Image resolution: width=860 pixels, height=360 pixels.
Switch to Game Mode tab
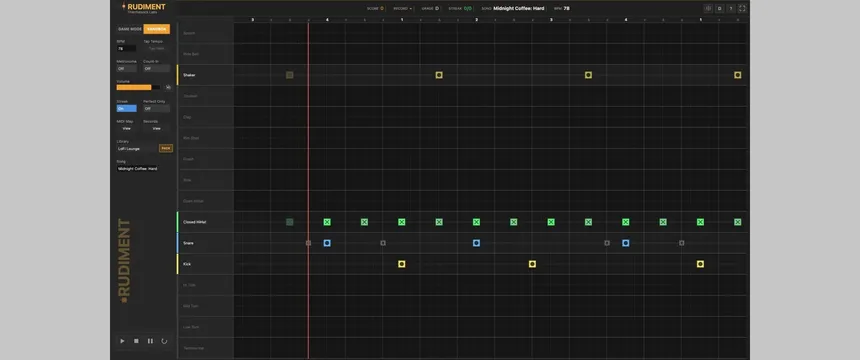point(130,29)
